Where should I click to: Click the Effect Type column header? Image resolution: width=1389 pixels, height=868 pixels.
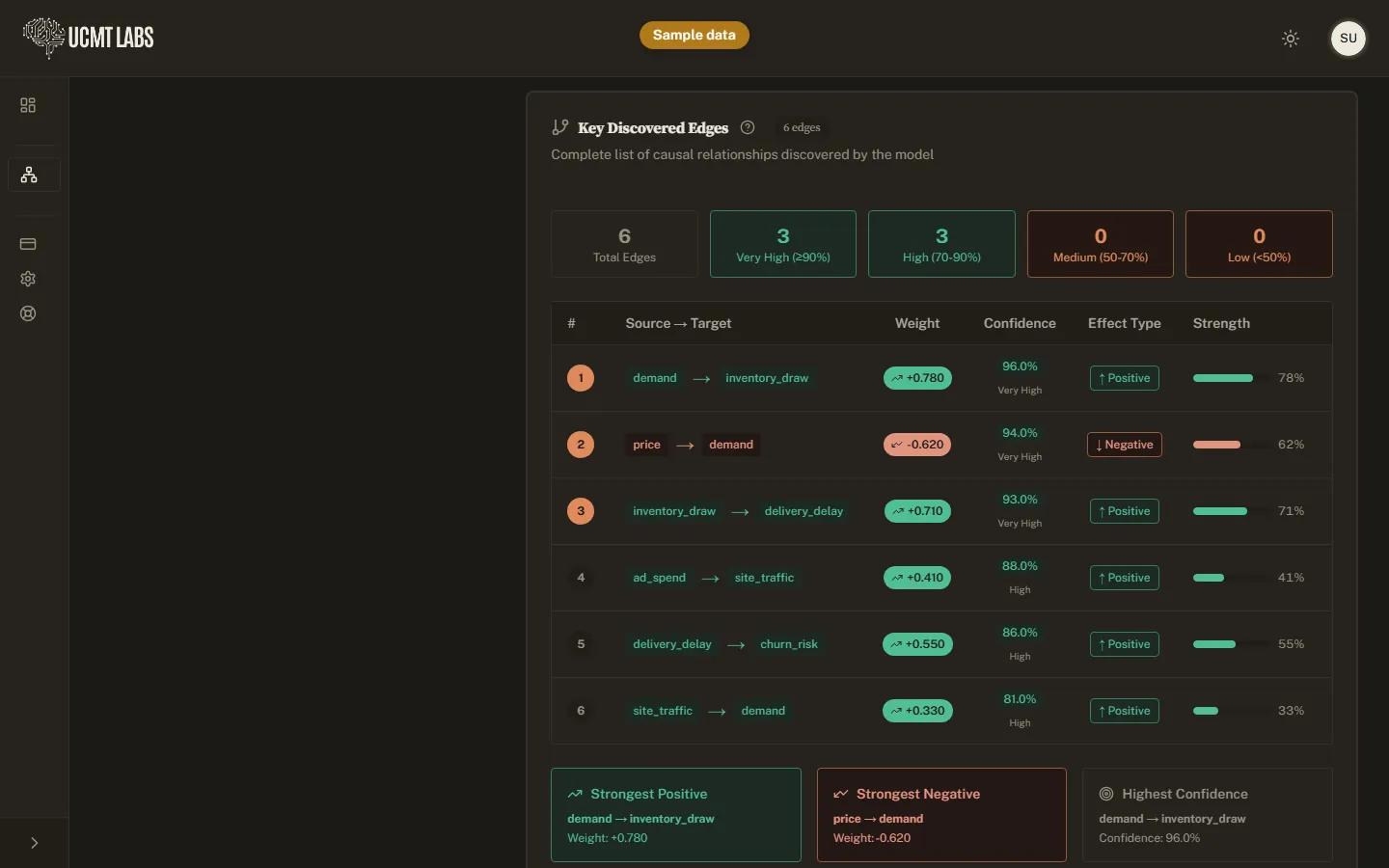pyautogui.click(x=1125, y=323)
